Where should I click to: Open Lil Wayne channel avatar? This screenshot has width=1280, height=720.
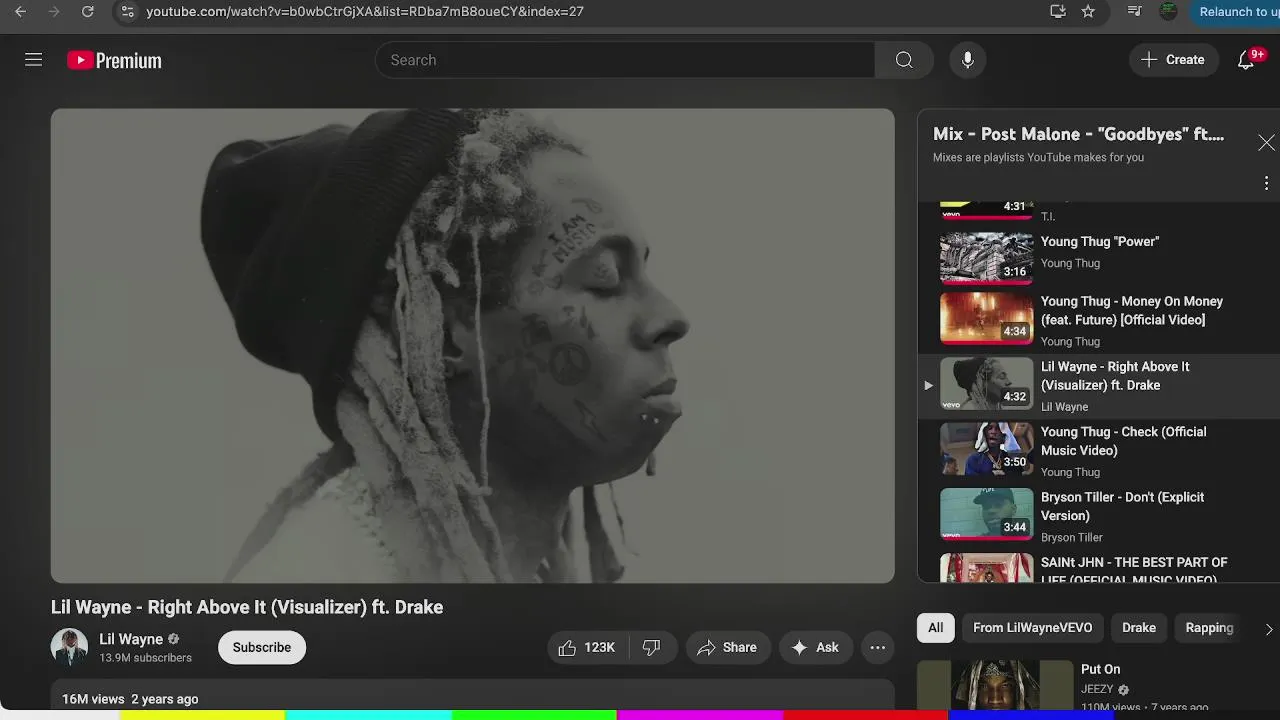click(69, 647)
